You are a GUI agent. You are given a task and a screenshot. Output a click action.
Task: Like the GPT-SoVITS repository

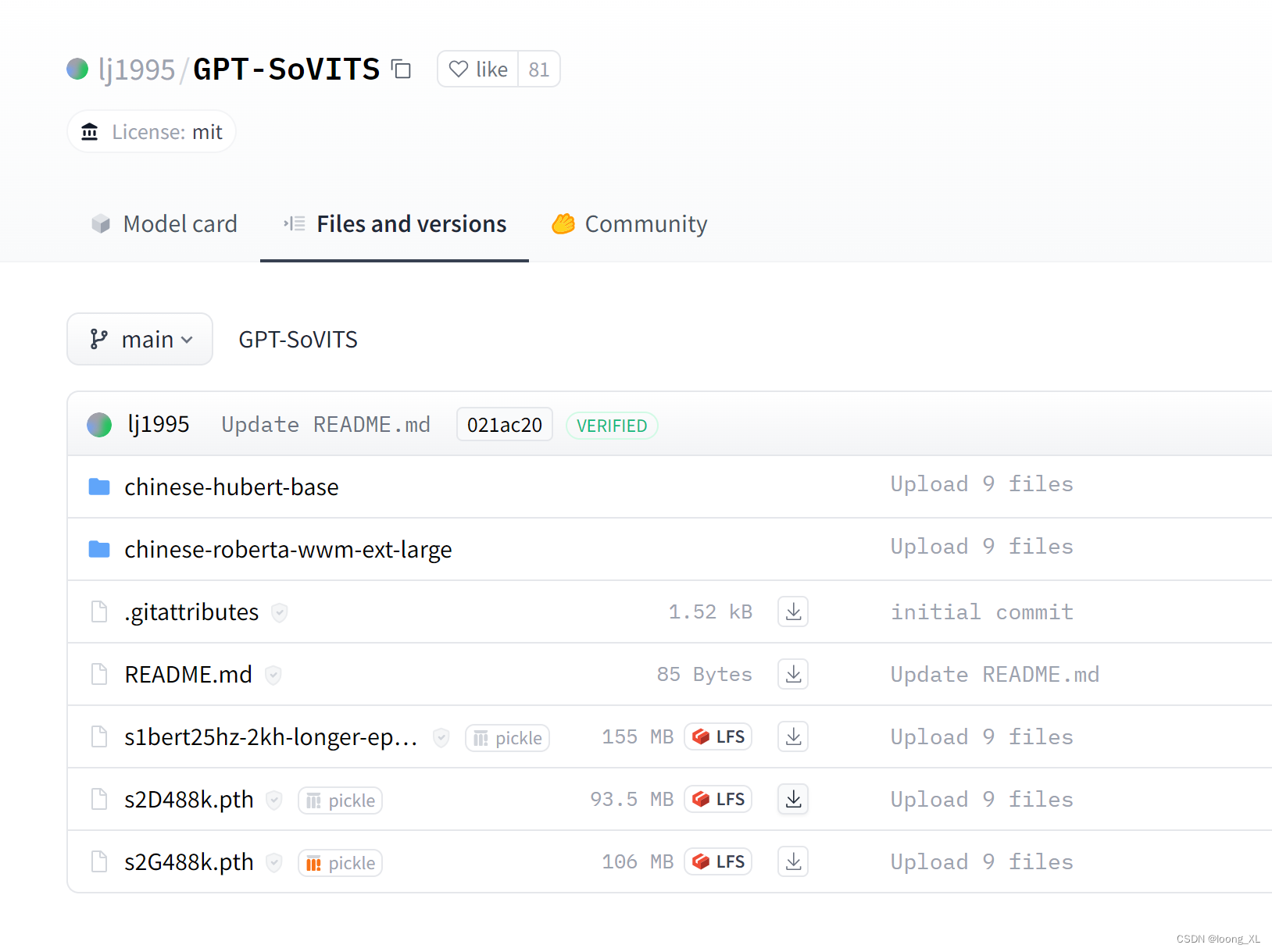[478, 69]
